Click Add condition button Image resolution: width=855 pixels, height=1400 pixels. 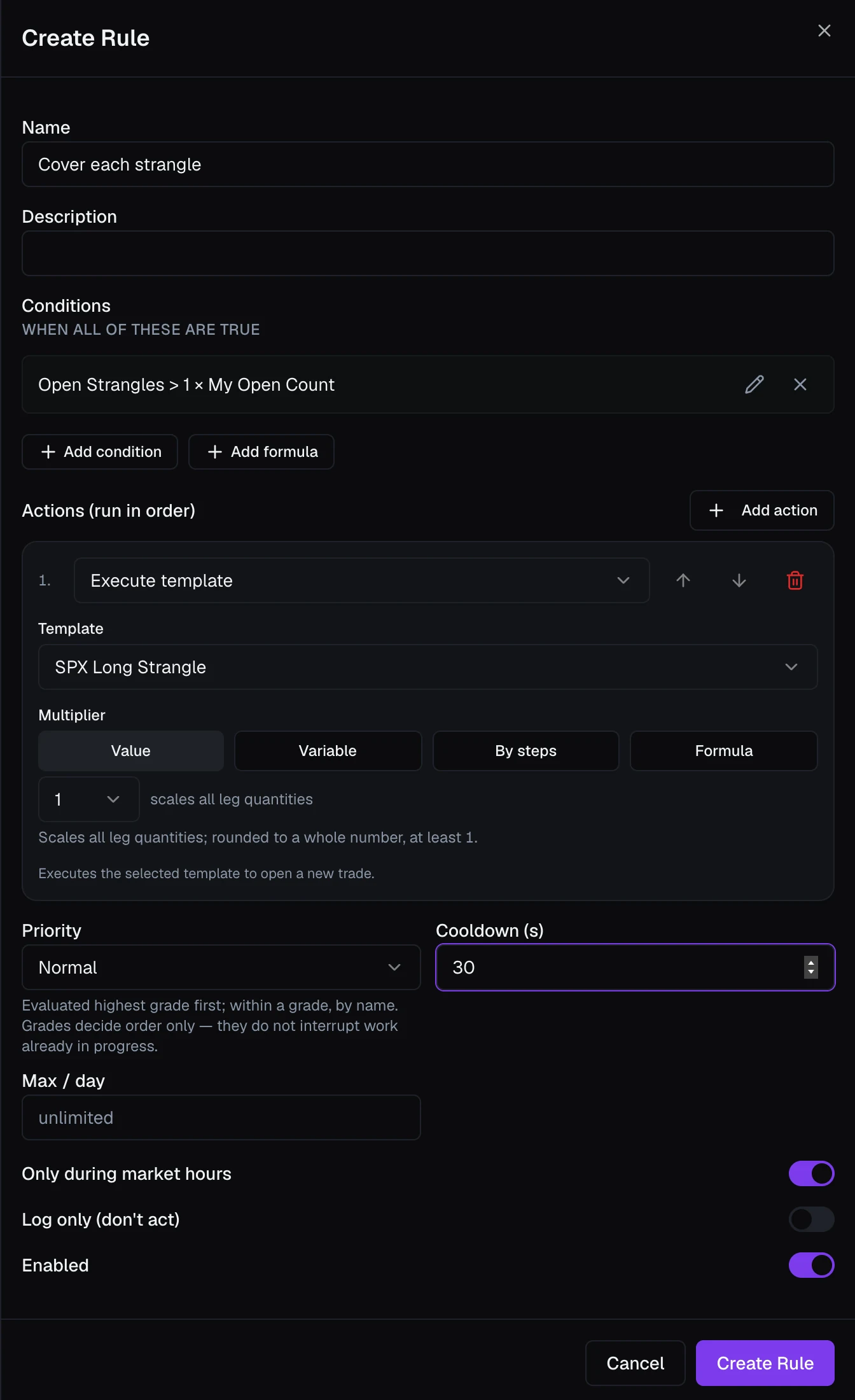100,452
